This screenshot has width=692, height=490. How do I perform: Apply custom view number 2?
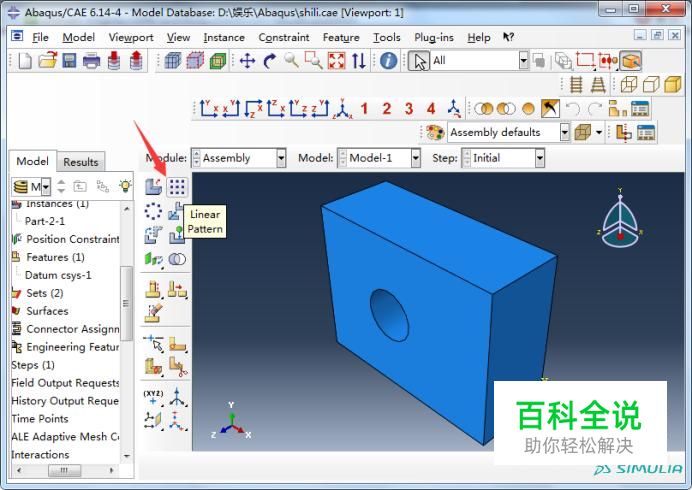(x=387, y=109)
